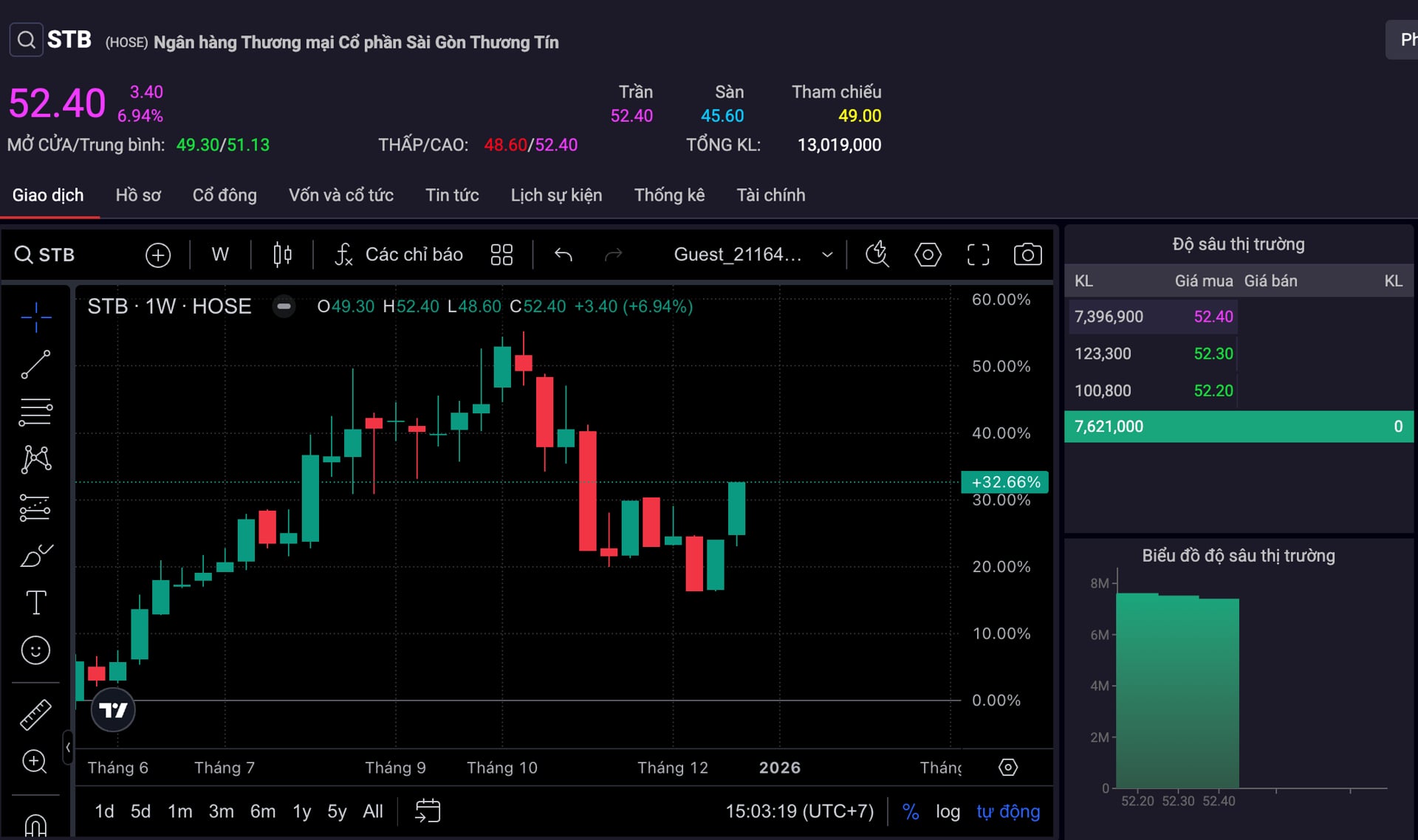This screenshot has width=1418, height=840.
Task: Toggle auto scale (tự động)
Action: [1007, 812]
